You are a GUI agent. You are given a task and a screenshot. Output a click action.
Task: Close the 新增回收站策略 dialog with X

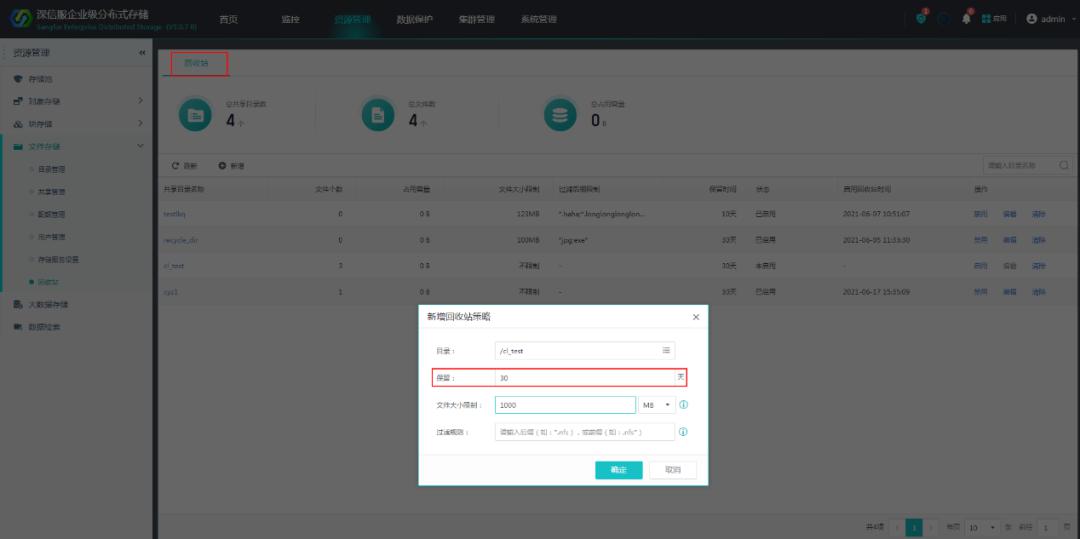pyautogui.click(x=696, y=317)
